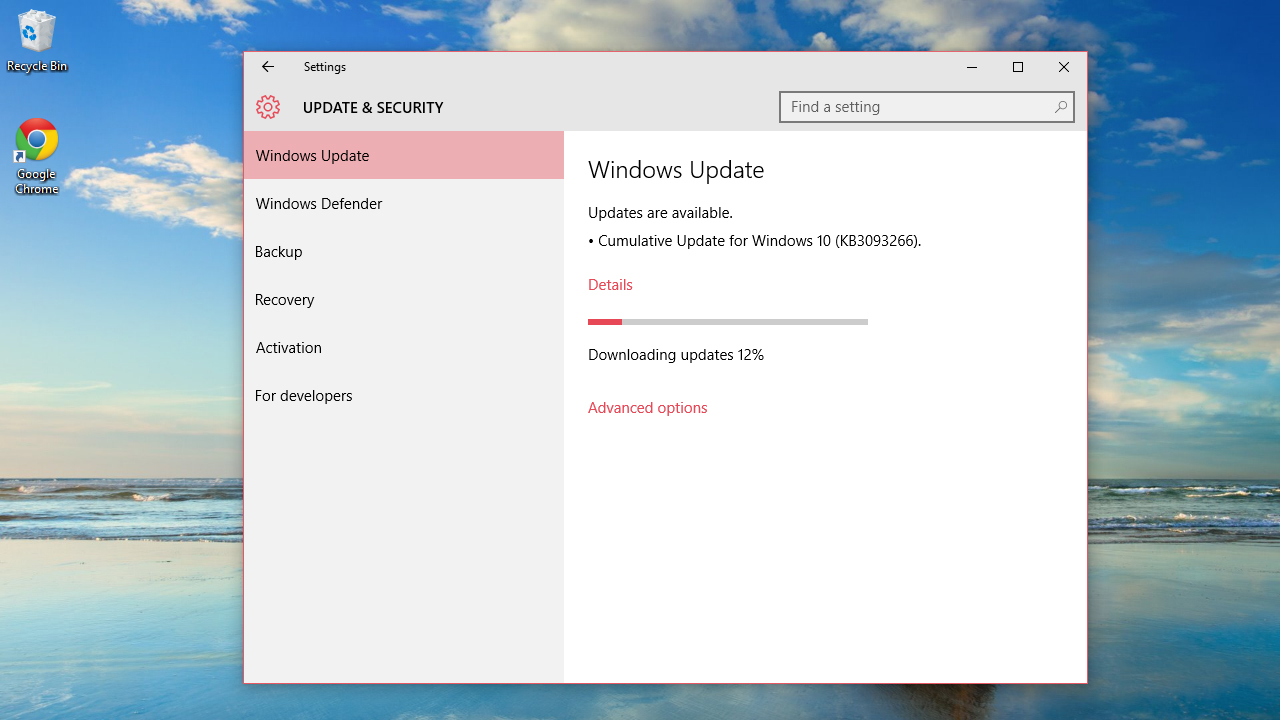Click the Windows Update page heading
Viewport: 1280px width, 720px height.
(x=676, y=170)
